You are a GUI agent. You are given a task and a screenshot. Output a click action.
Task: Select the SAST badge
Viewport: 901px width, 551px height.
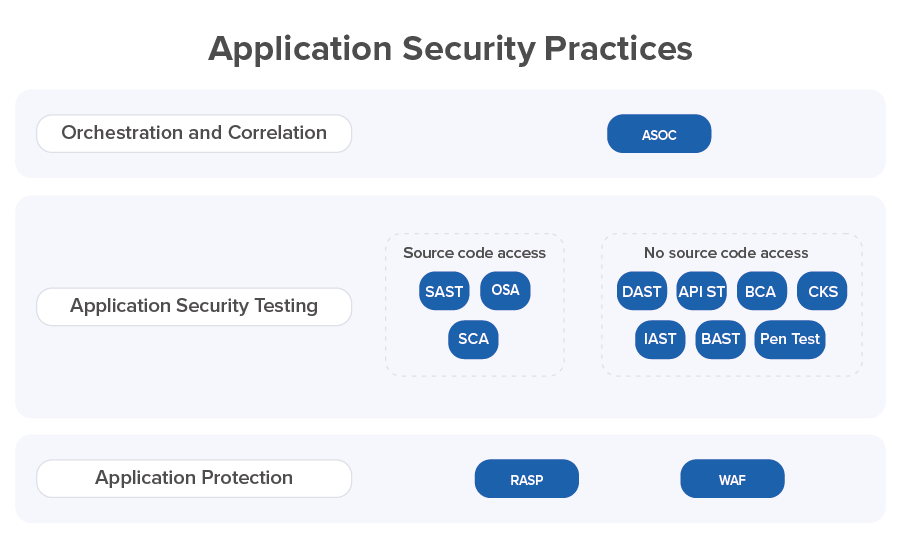pos(444,291)
